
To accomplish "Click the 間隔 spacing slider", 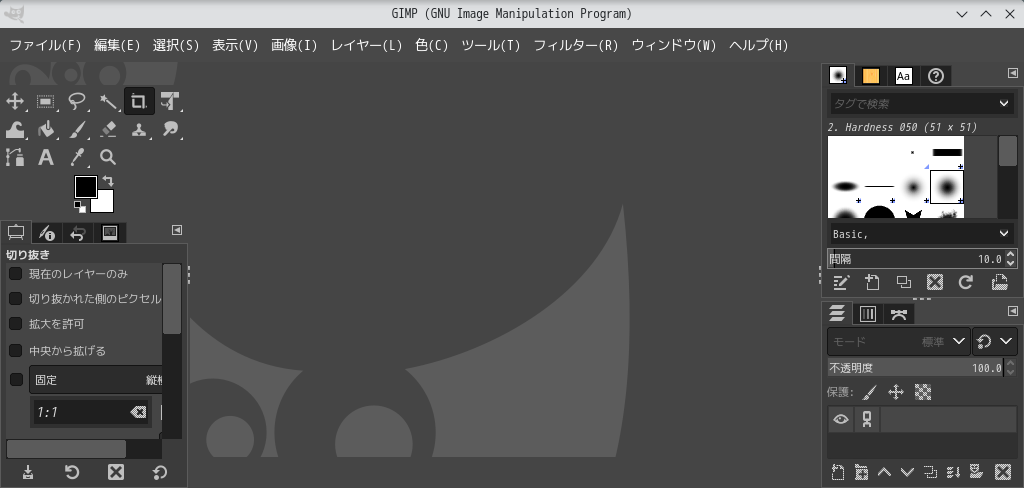I will tap(916, 259).
